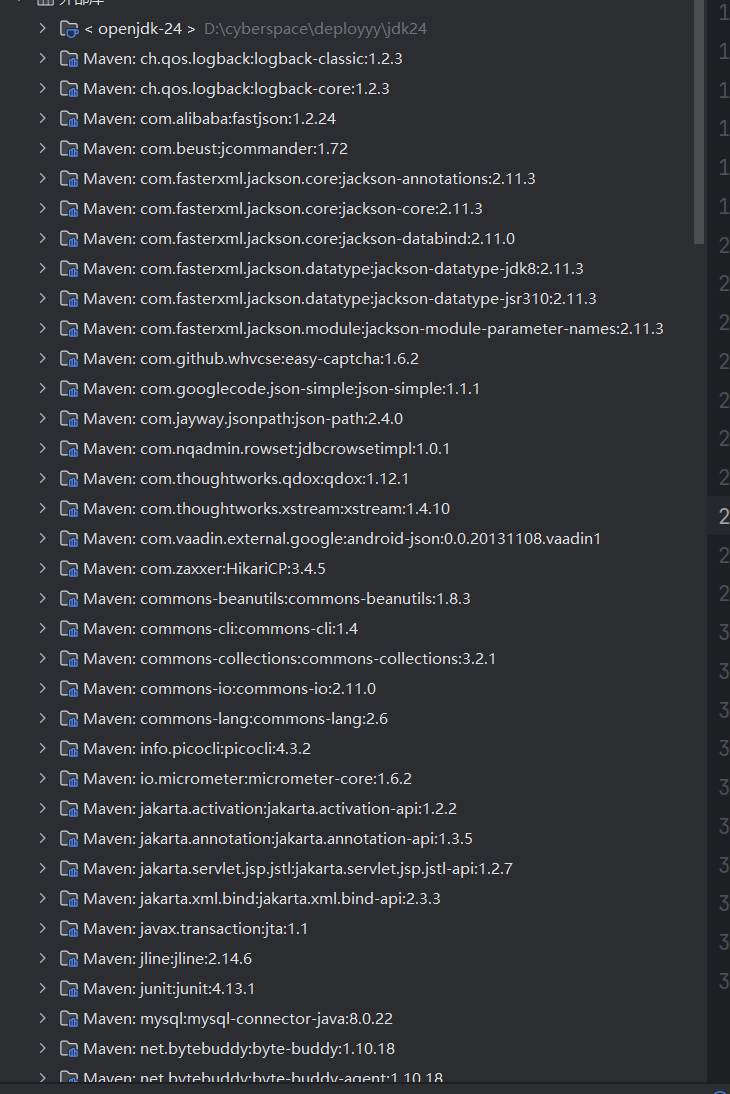Click library icon beside jdbcrowsetimpl:1.0.1
The height and width of the screenshot is (1094, 730).
(x=69, y=449)
